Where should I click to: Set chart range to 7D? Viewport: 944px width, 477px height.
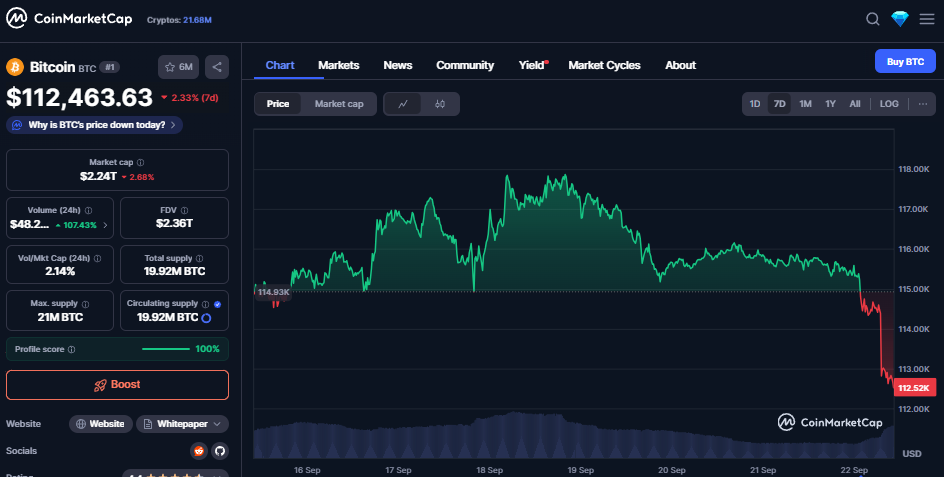pos(779,104)
